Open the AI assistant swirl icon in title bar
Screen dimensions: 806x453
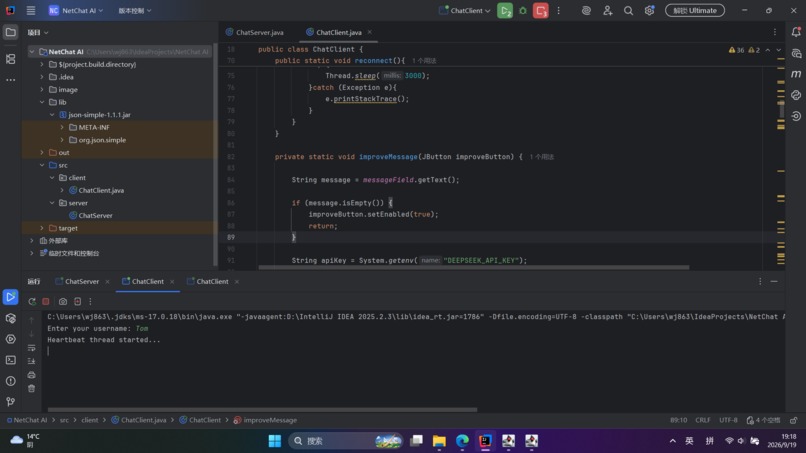(x=586, y=10)
